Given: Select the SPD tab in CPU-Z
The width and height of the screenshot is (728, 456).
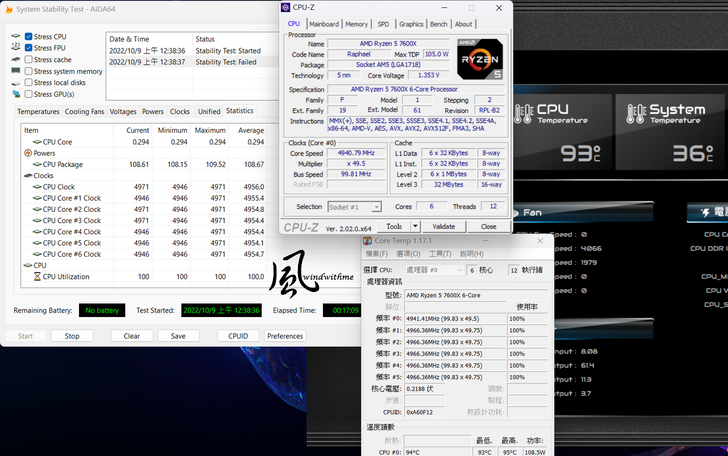Looking at the screenshot, I should point(383,24).
